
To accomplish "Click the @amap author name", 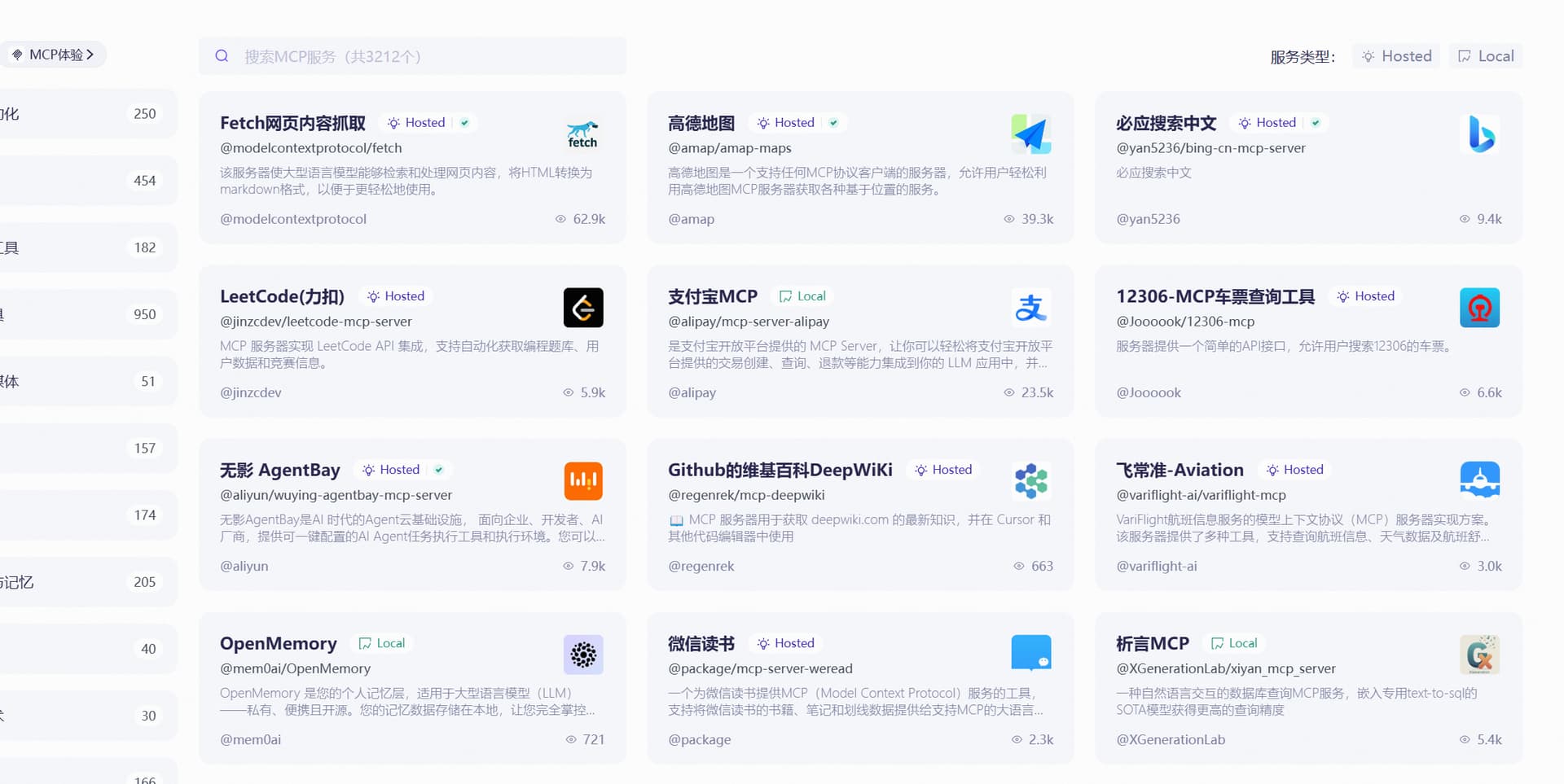I will 692,219.
